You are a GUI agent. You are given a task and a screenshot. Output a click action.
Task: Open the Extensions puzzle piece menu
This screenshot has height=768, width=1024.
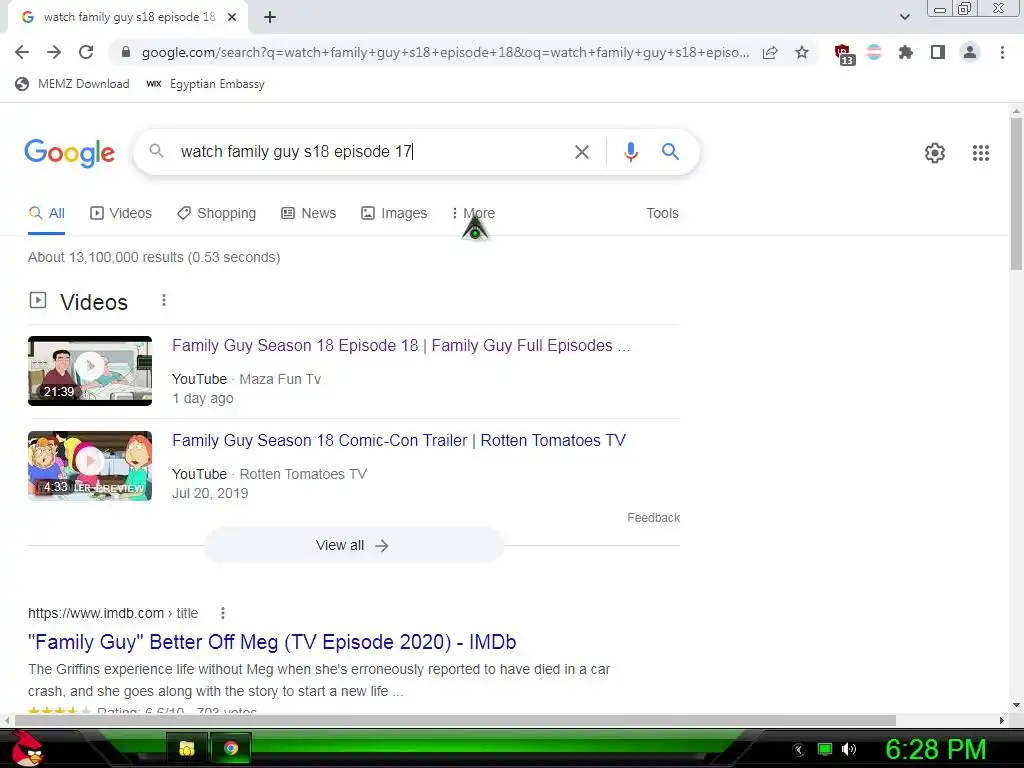pos(906,52)
